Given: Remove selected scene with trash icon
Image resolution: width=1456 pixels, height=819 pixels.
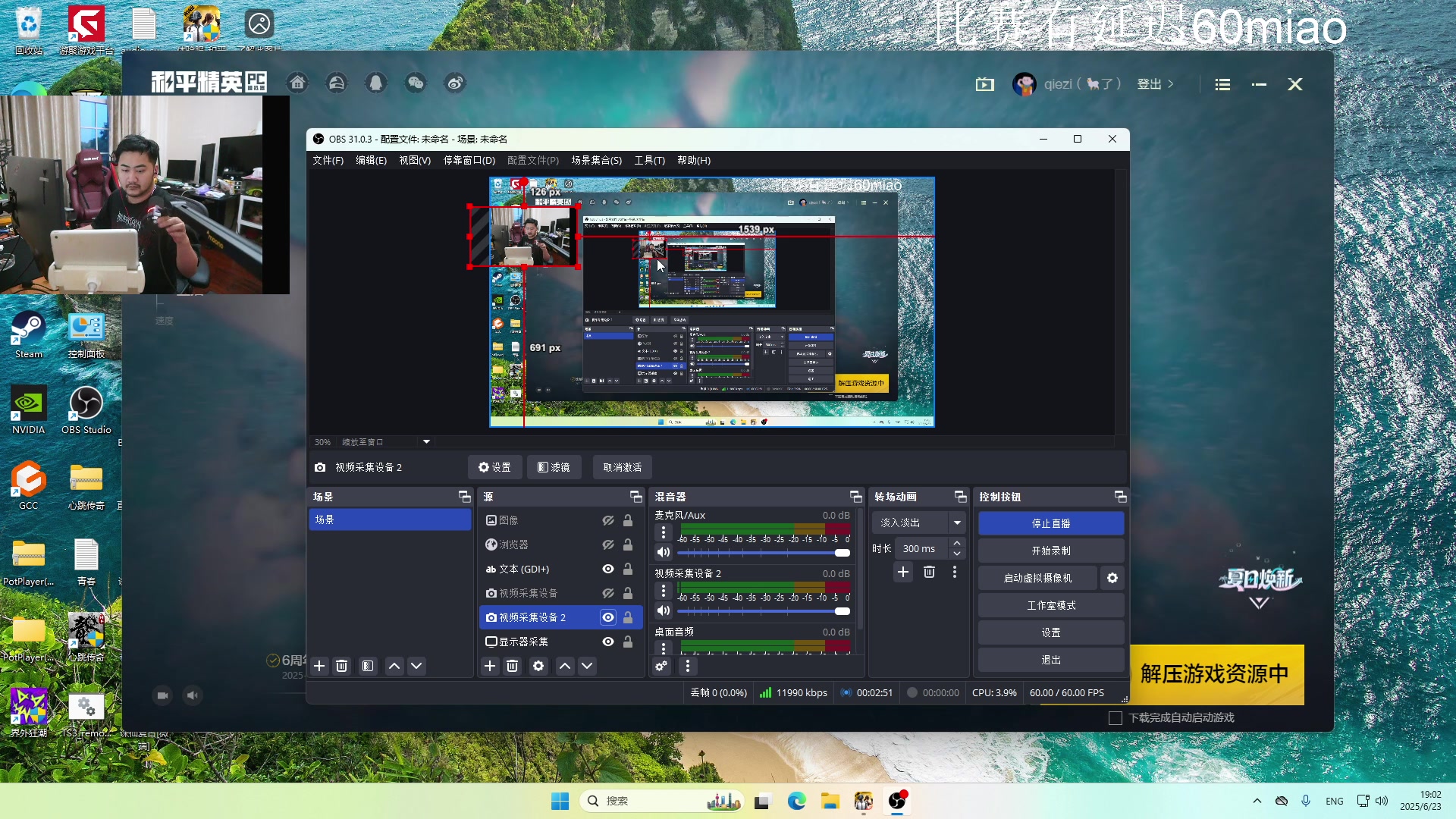Looking at the screenshot, I should [x=341, y=666].
